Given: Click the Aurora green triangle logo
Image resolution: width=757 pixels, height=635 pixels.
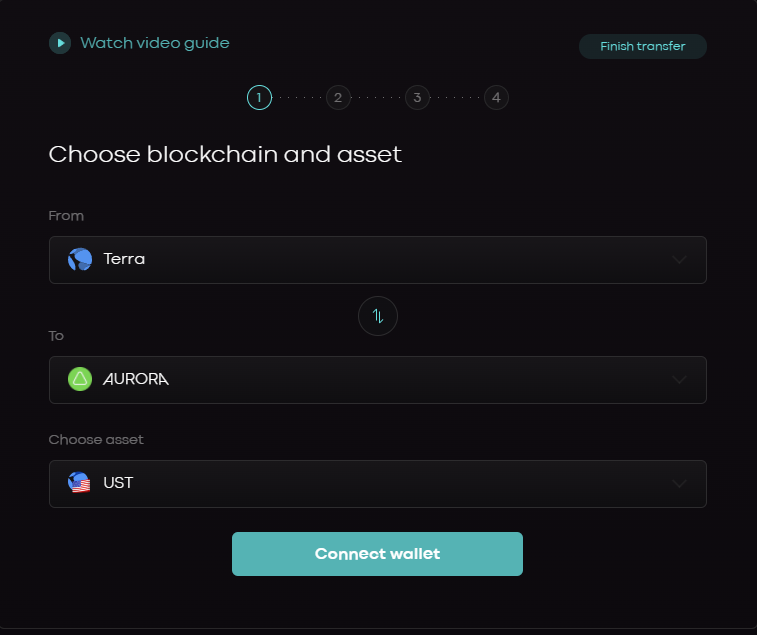Looking at the screenshot, I should click(80, 380).
